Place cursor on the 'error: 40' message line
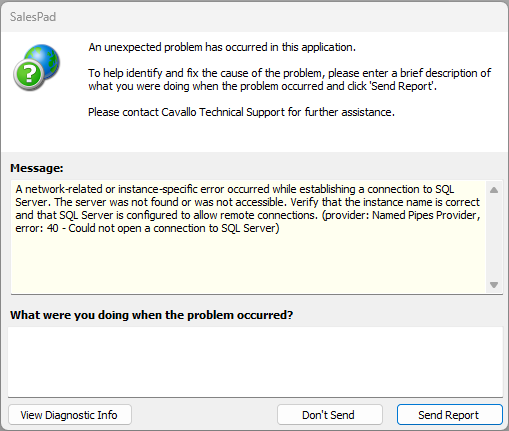The width and height of the screenshot is (509, 431). coord(147,228)
